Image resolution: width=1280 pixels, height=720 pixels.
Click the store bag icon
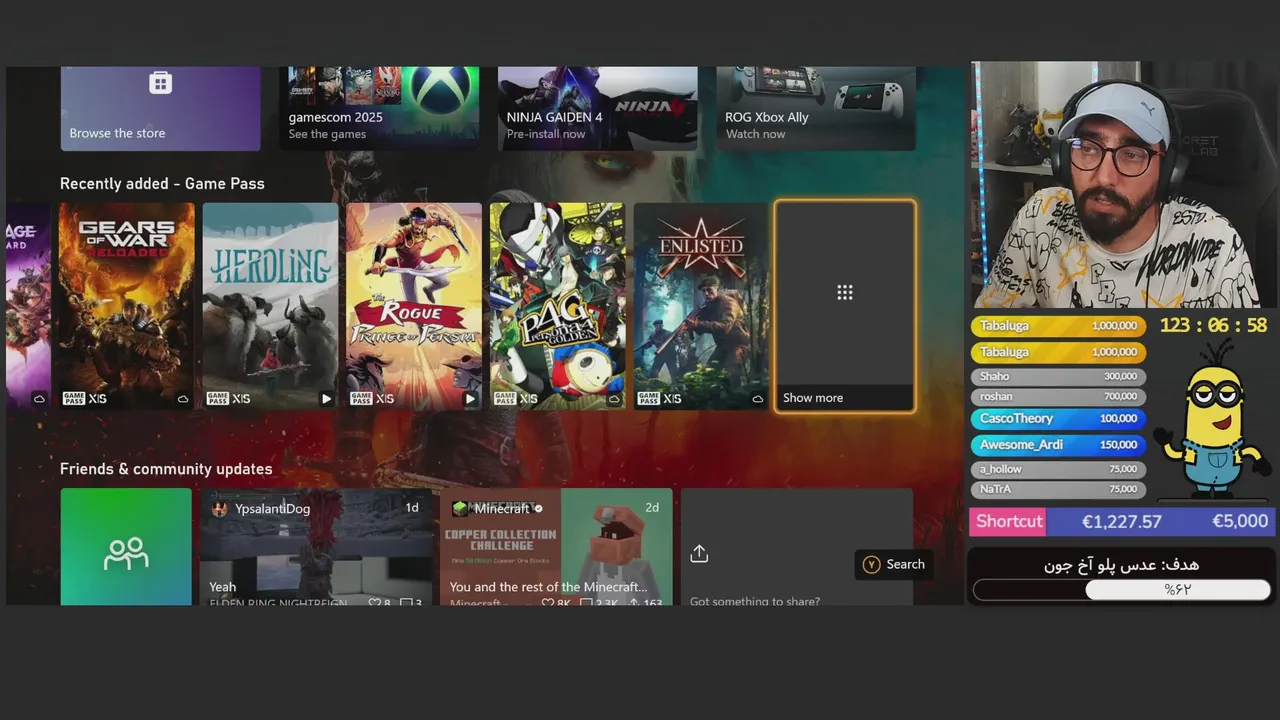(x=160, y=83)
